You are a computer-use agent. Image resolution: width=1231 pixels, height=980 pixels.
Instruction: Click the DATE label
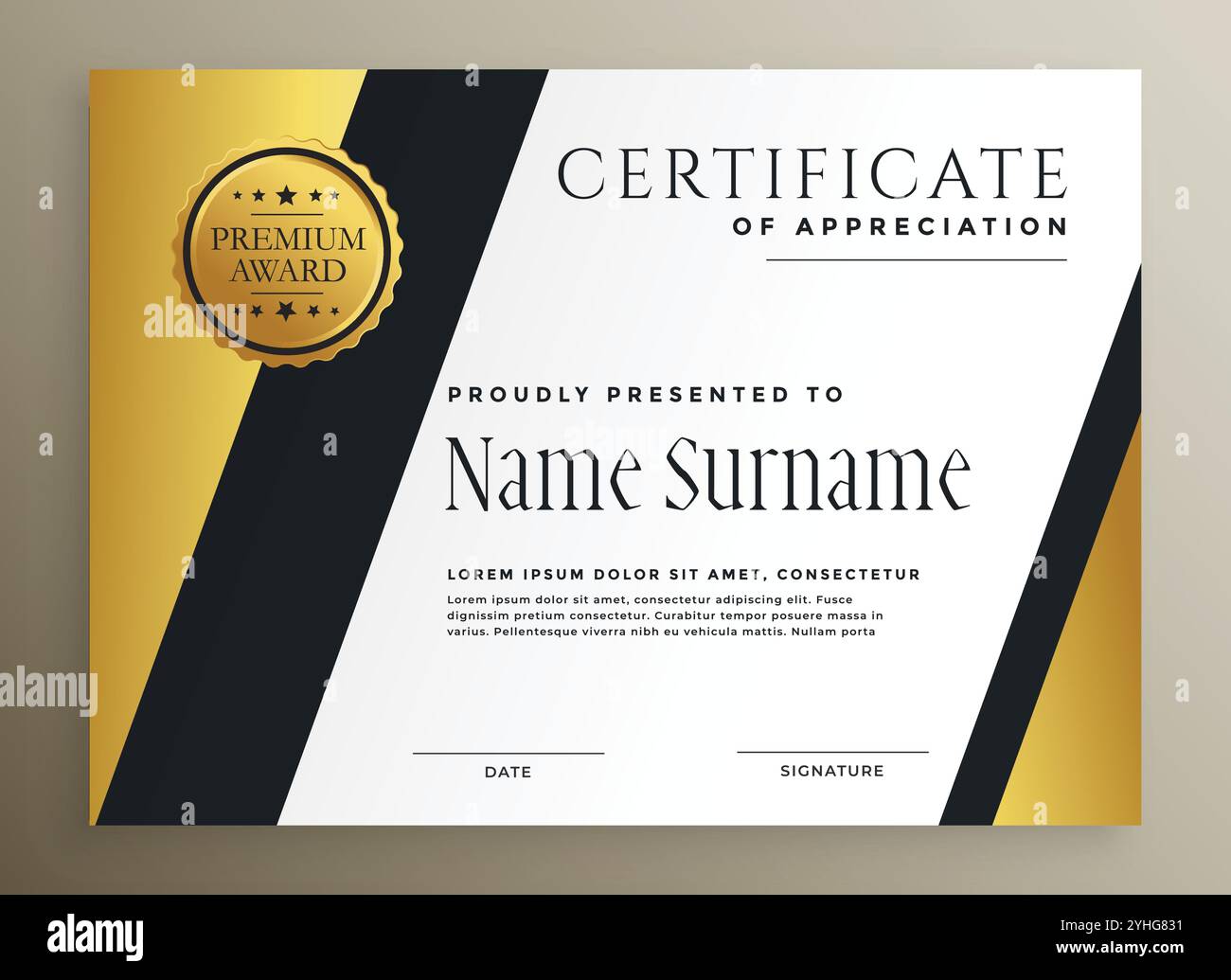508,772
